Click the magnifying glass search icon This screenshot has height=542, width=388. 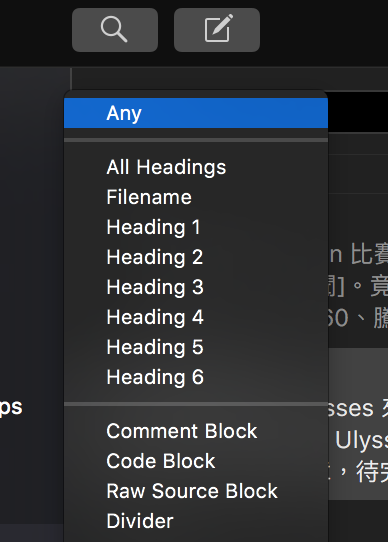click(x=115, y=30)
